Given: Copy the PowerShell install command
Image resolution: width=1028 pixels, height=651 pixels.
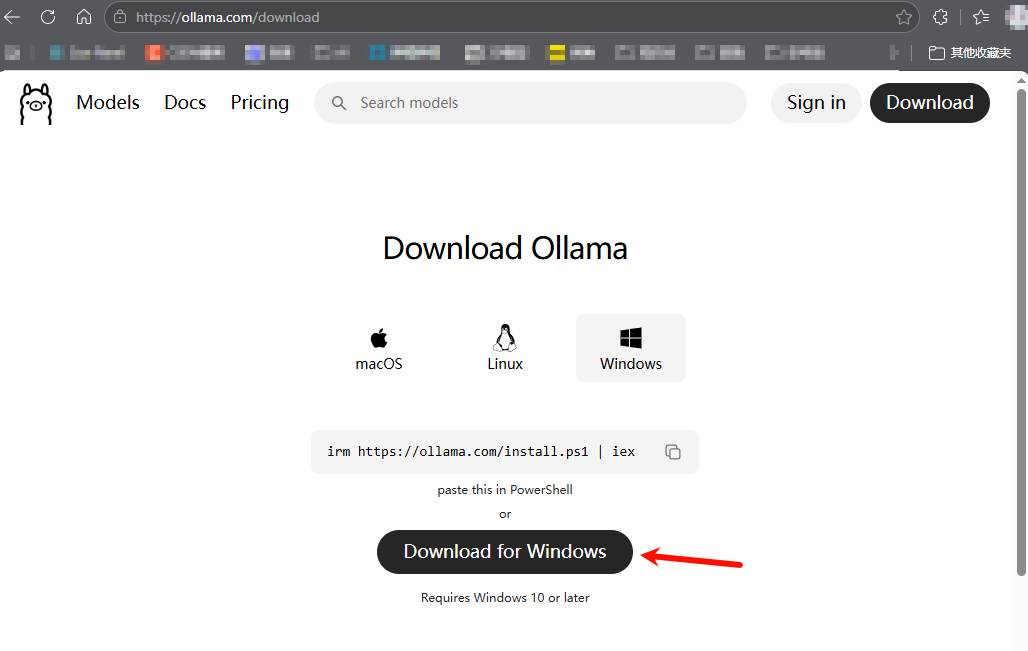Looking at the screenshot, I should 673,452.
